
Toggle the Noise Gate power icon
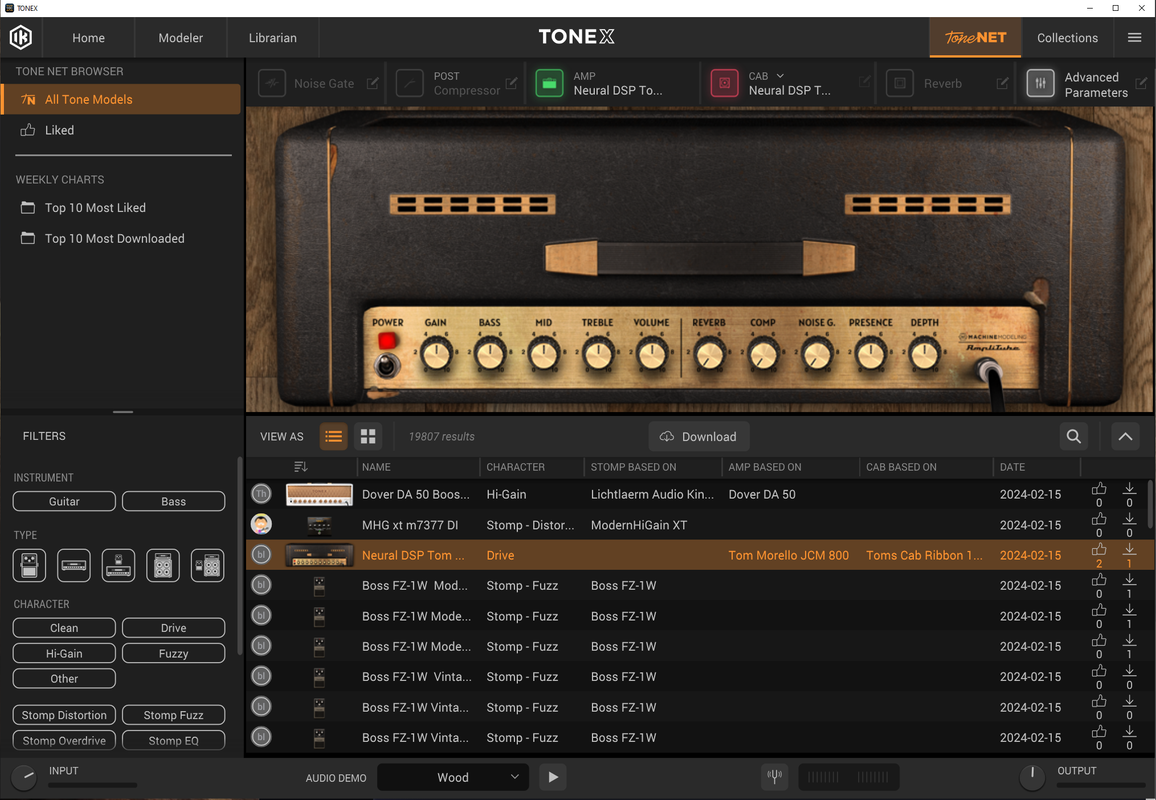point(272,83)
